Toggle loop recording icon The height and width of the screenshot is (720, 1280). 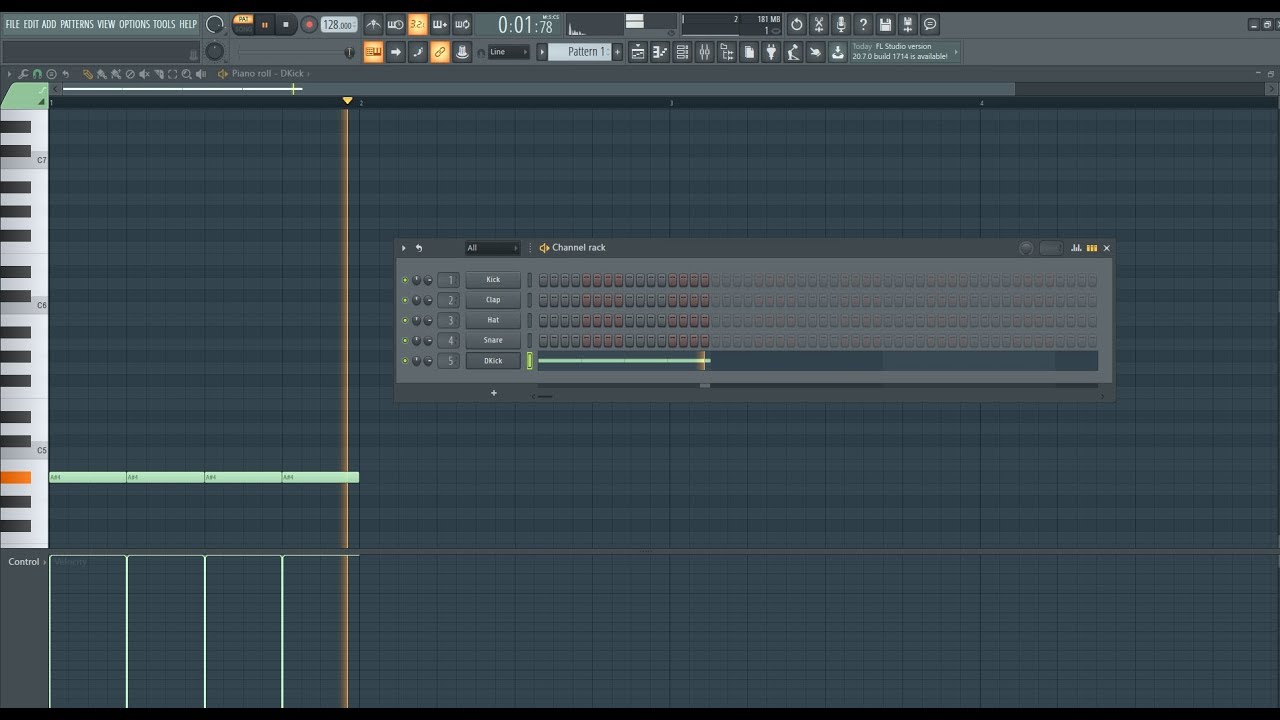pos(462,24)
